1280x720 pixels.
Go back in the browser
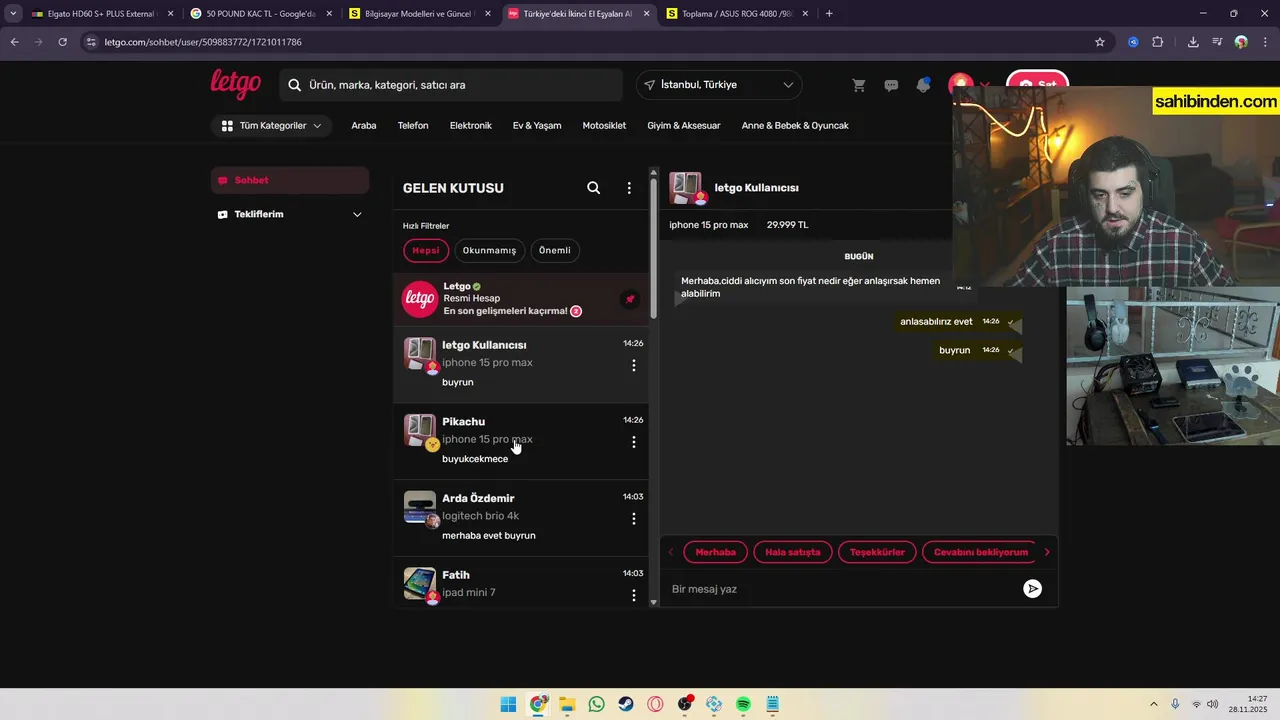click(14, 42)
